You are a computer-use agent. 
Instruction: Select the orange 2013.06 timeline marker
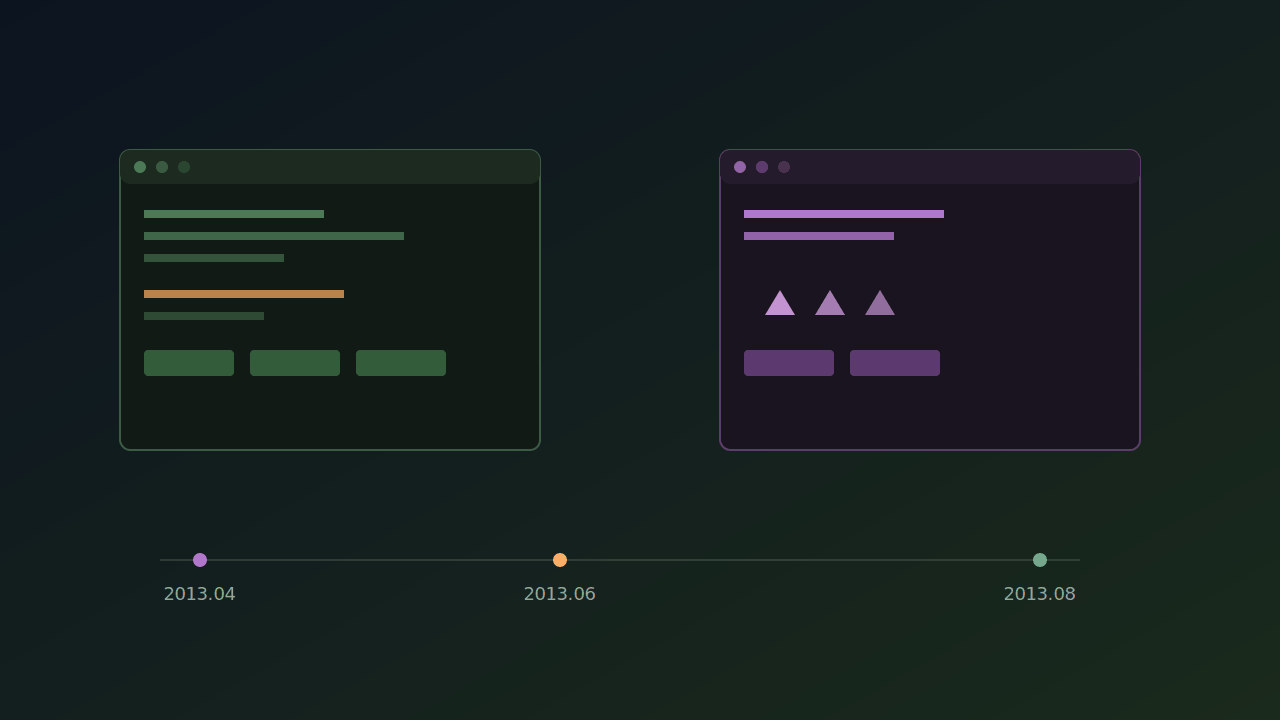560,560
